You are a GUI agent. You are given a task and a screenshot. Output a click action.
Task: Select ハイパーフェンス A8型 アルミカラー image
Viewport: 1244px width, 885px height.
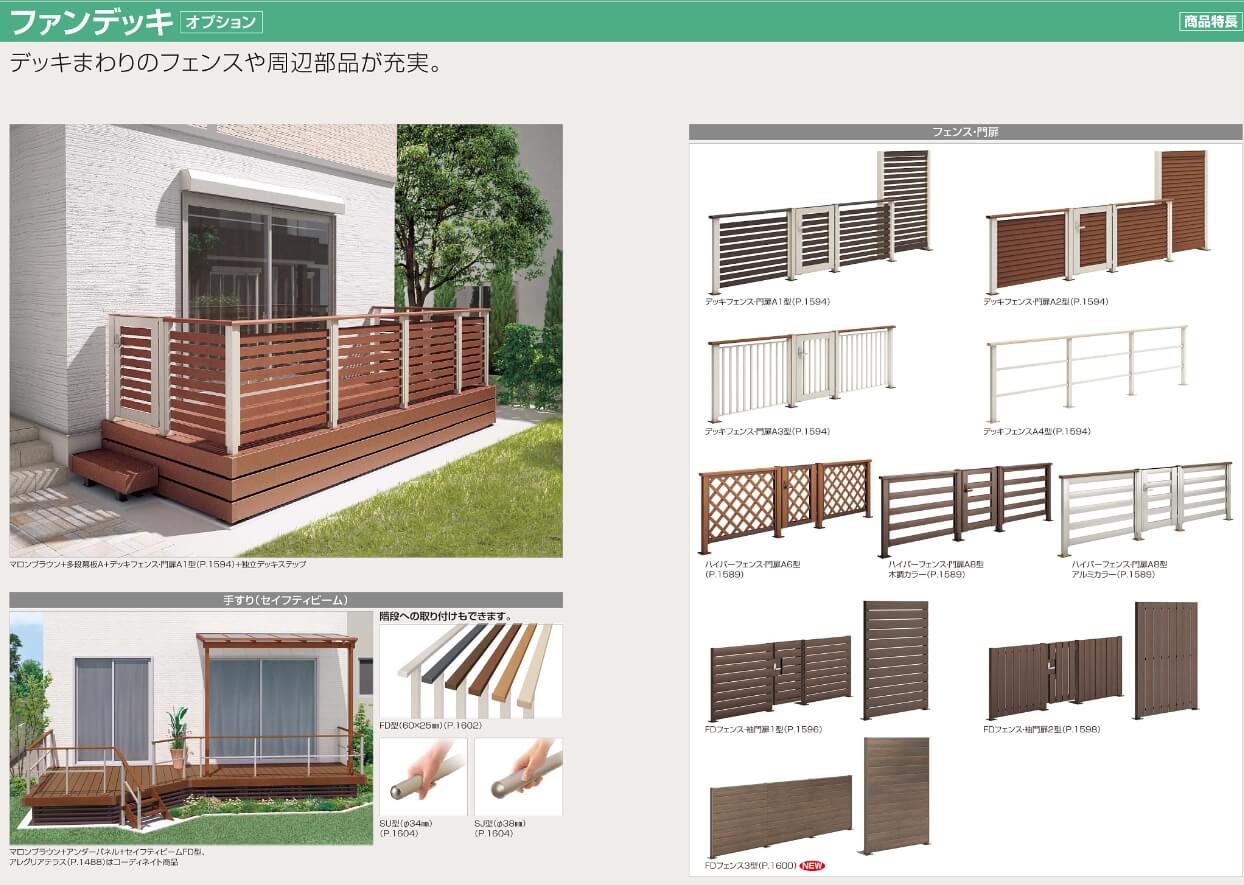(x=1145, y=507)
